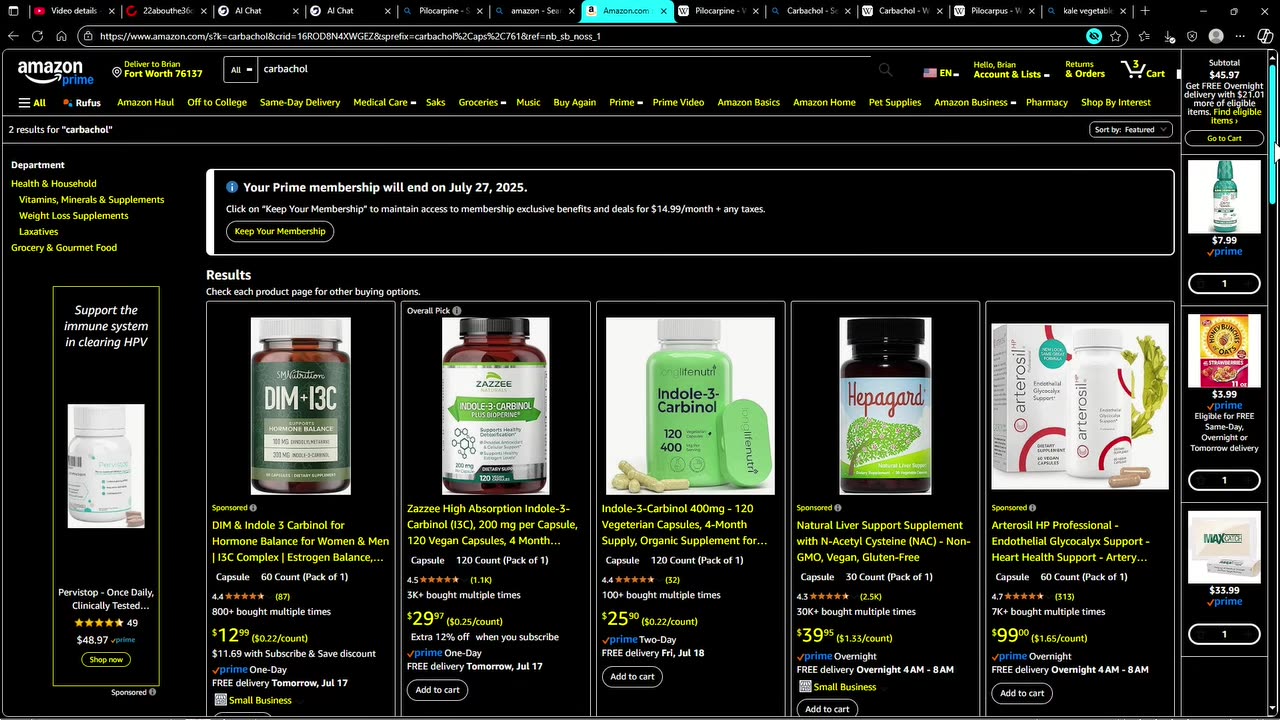Filter by Laxatives department

pos(38,231)
